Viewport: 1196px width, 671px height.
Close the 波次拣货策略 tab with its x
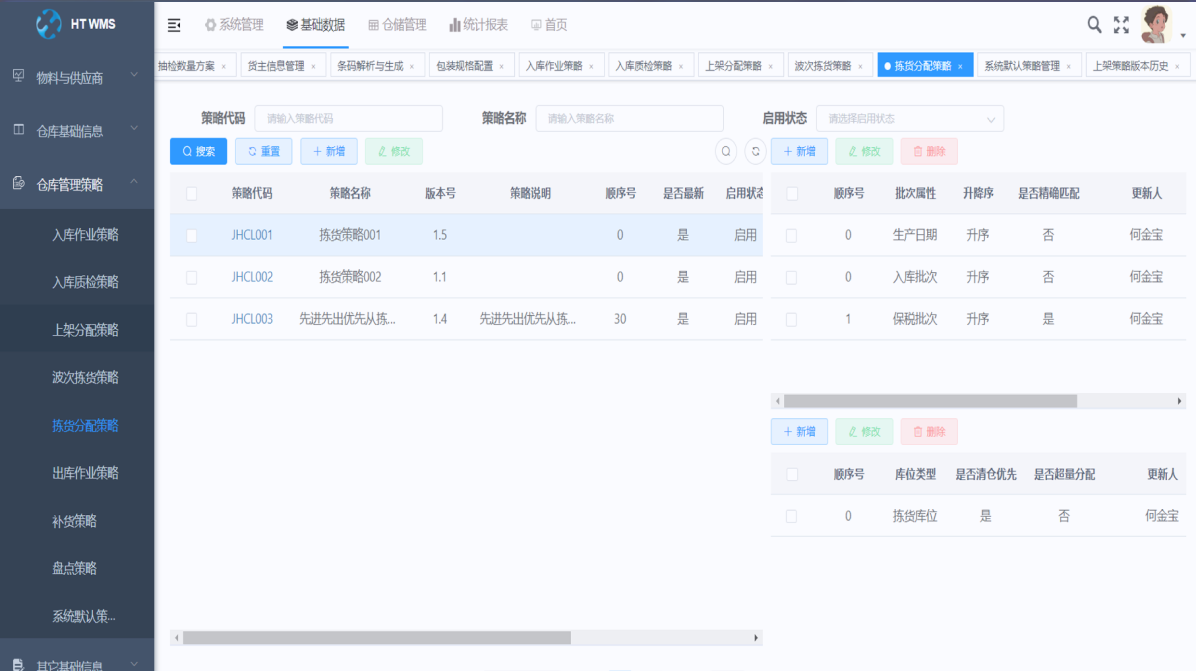tap(862, 67)
